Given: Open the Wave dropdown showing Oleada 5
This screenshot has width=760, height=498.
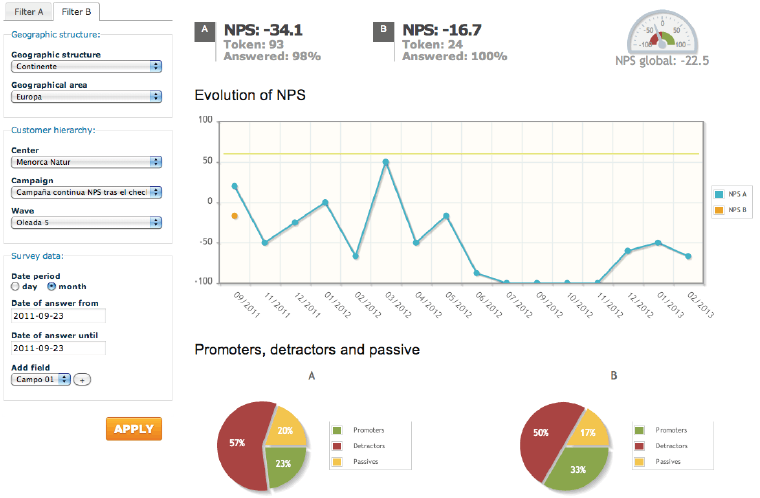Looking at the screenshot, I should point(86,223).
